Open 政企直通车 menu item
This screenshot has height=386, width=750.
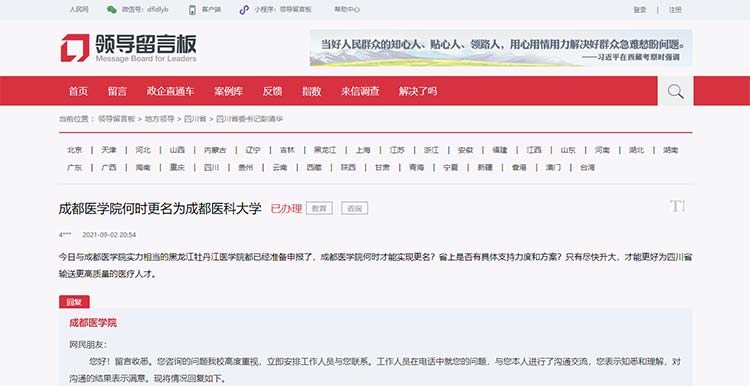click(170, 91)
